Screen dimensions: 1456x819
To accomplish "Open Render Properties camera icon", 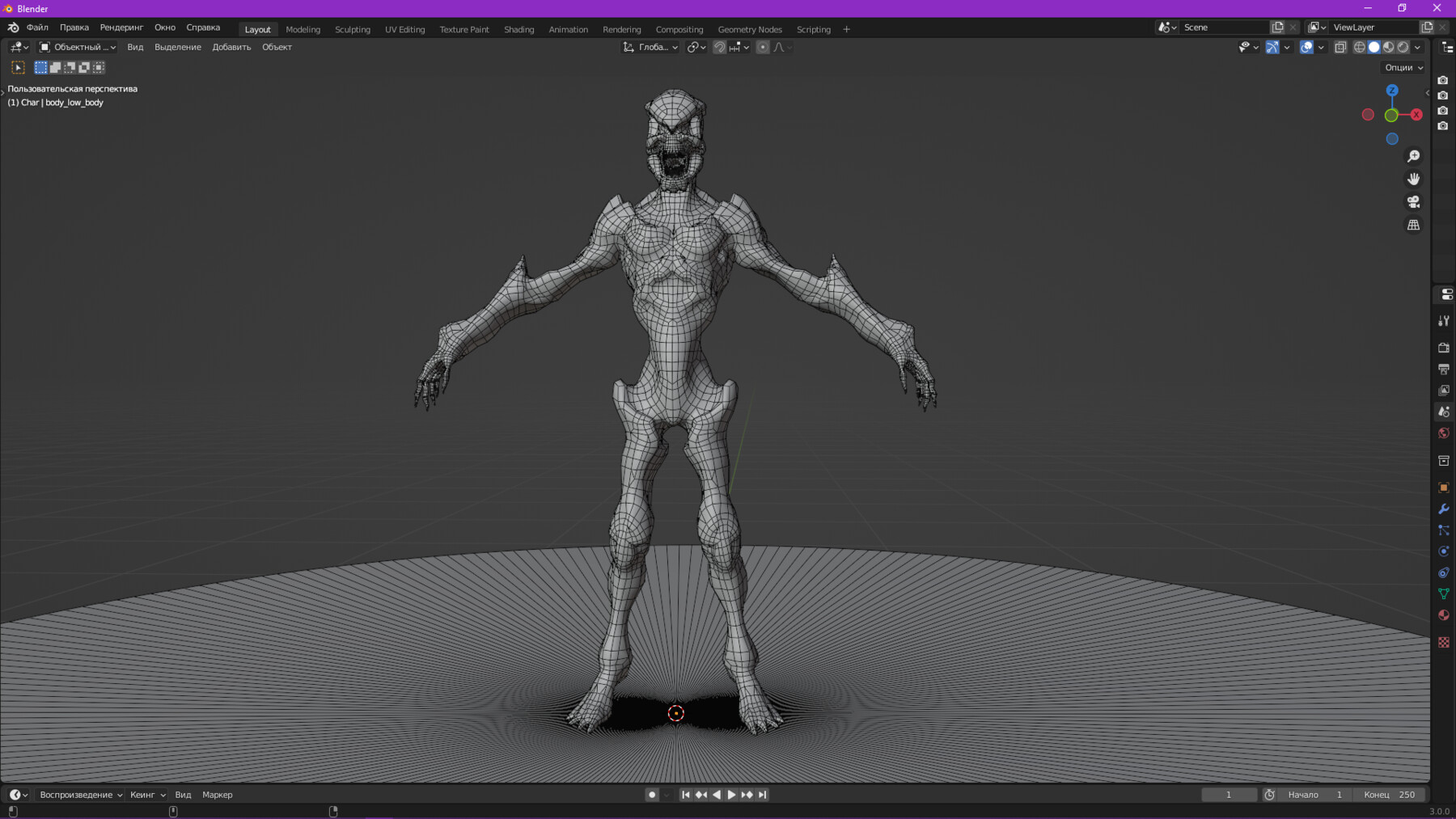I will pyautogui.click(x=1444, y=348).
